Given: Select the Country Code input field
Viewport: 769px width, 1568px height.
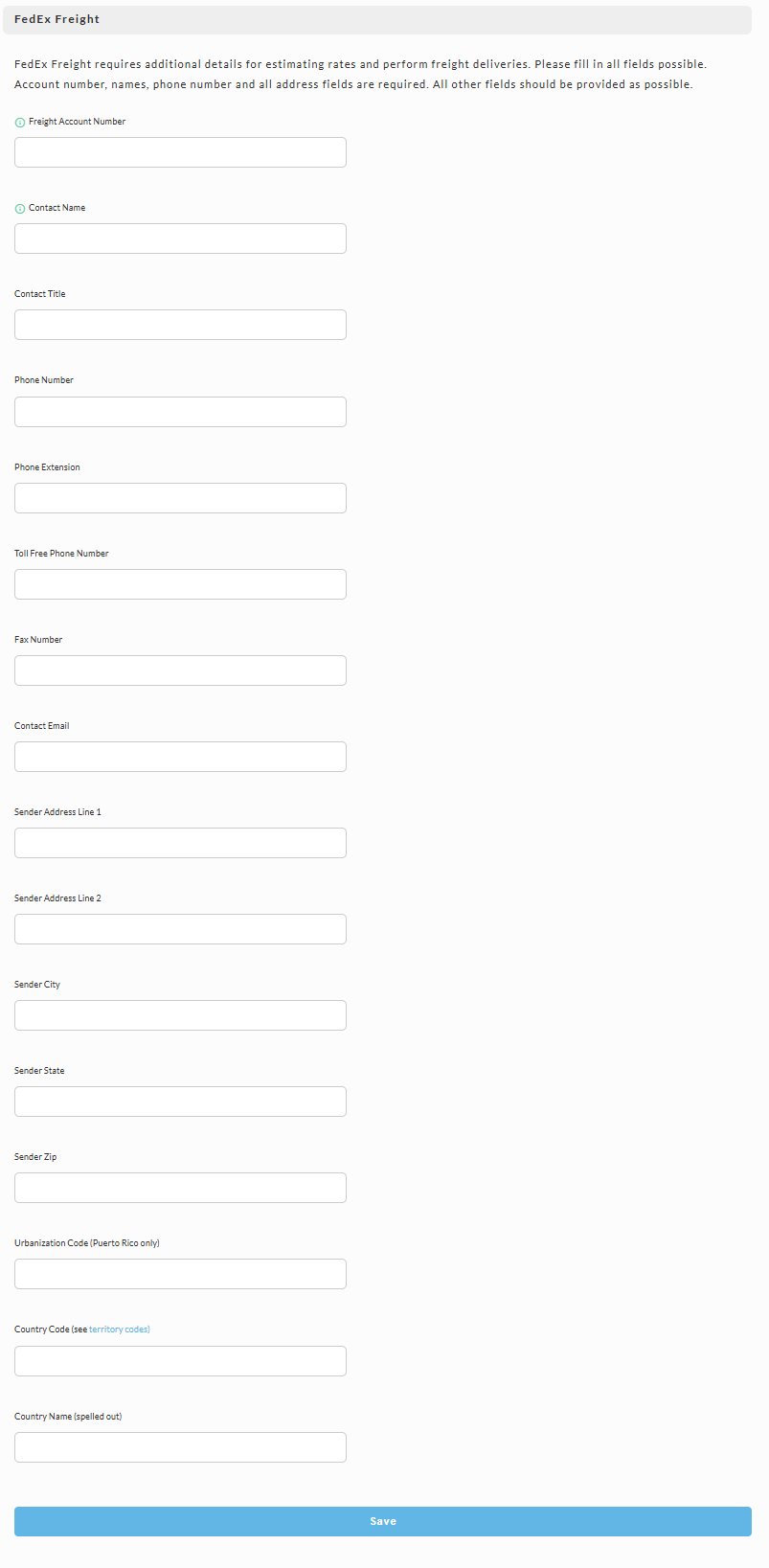Looking at the screenshot, I should [180, 1361].
